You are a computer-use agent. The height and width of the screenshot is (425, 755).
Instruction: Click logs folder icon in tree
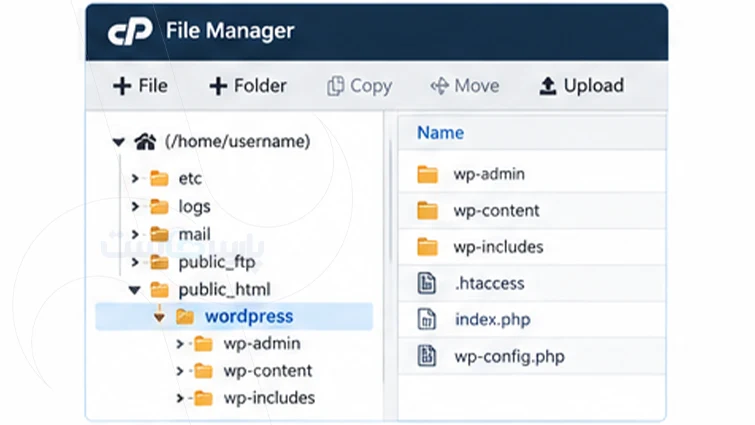click(x=159, y=206)
